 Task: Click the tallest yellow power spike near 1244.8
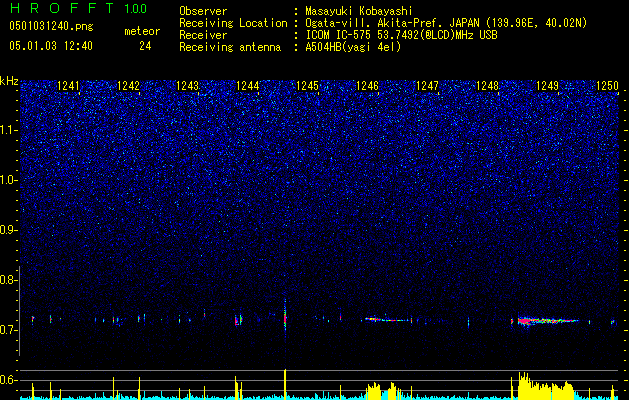click(285, 384)
